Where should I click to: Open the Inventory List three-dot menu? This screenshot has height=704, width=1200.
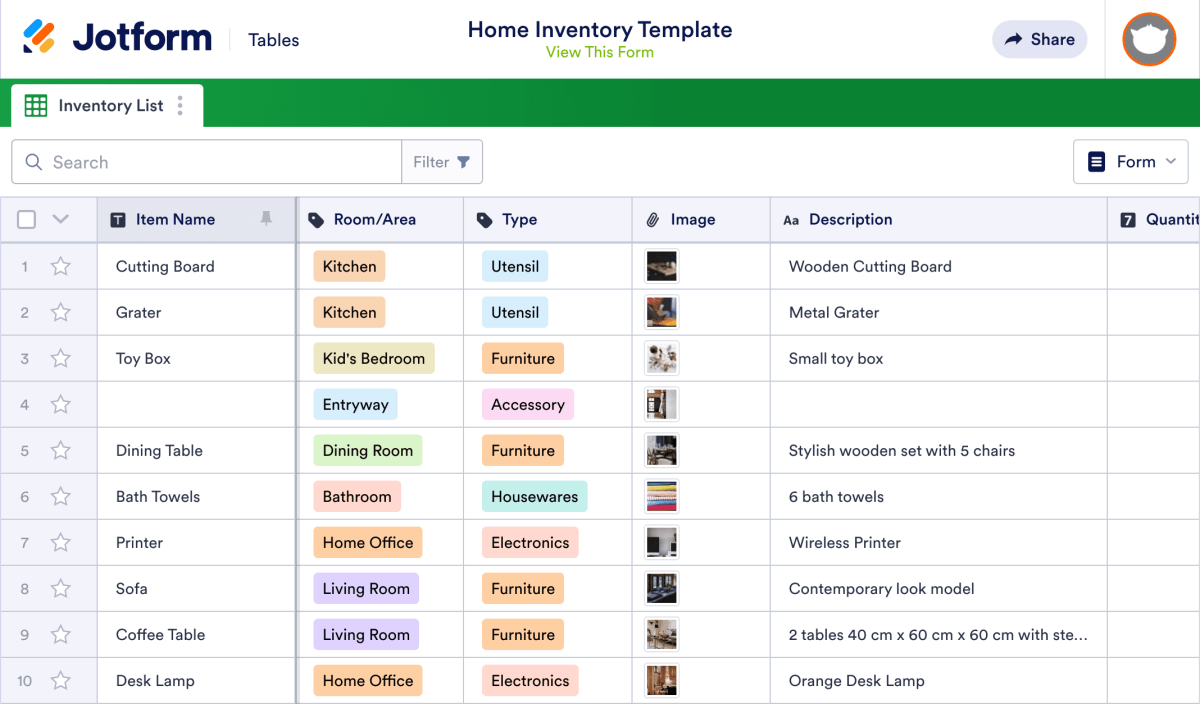click(179, 105)
